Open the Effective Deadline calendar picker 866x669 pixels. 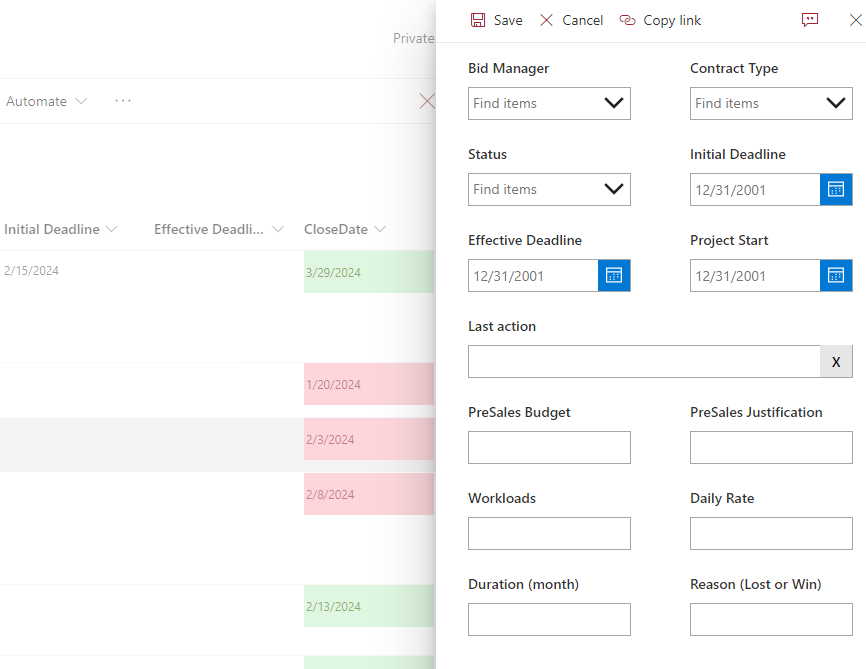614,275
